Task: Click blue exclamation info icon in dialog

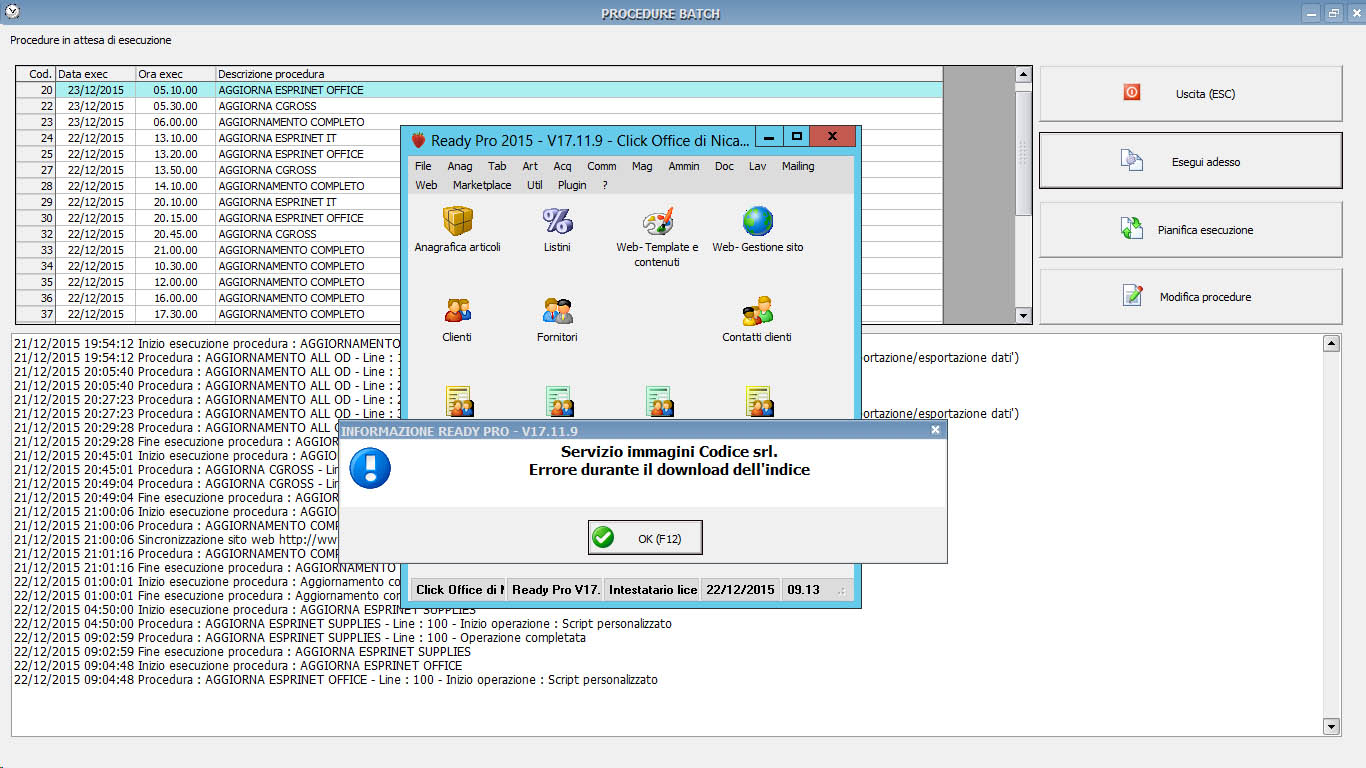Action: coord(370,467)
